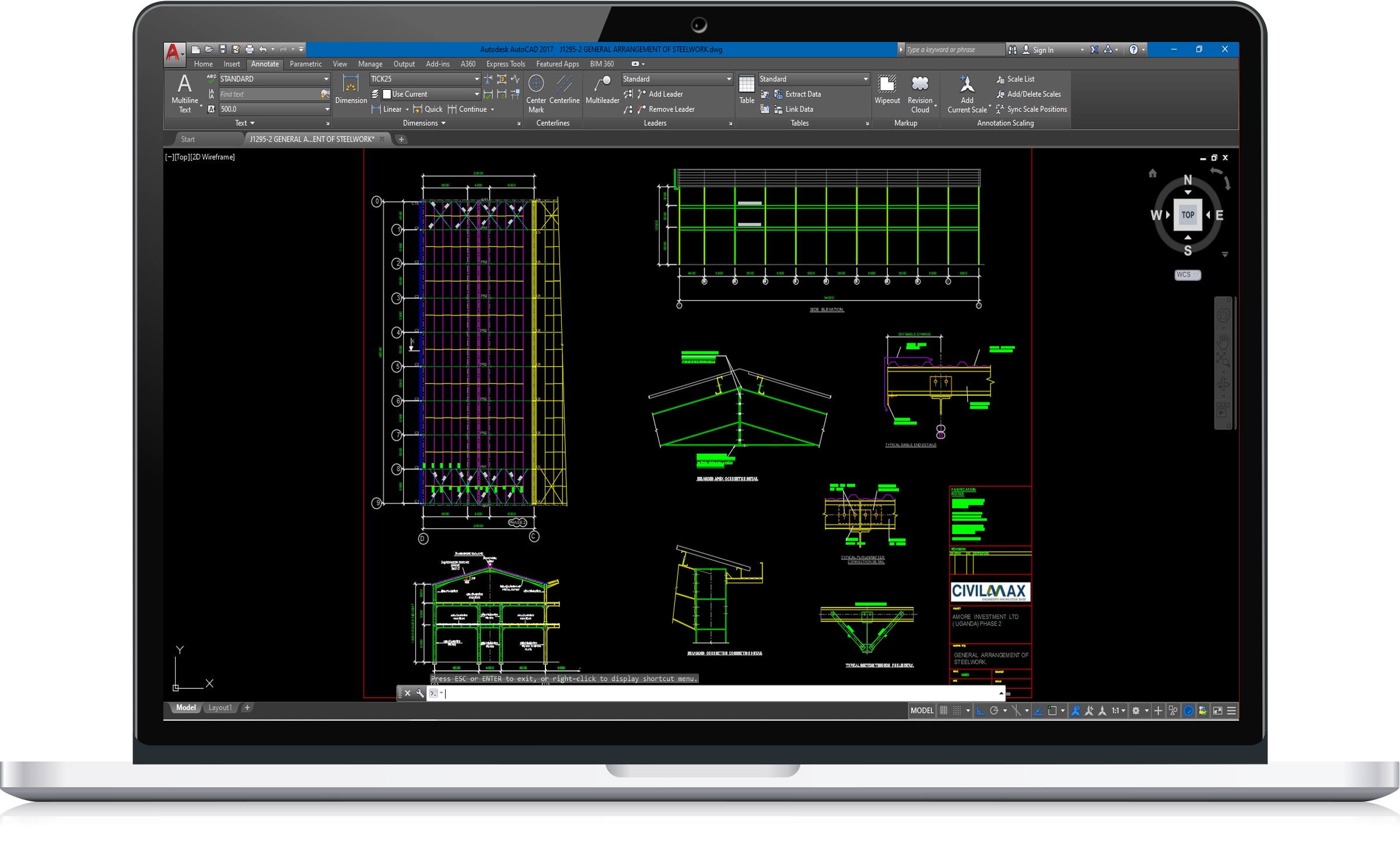
Task: Toggle polar tracking in the status bar
Action: (x=995, y=710)
